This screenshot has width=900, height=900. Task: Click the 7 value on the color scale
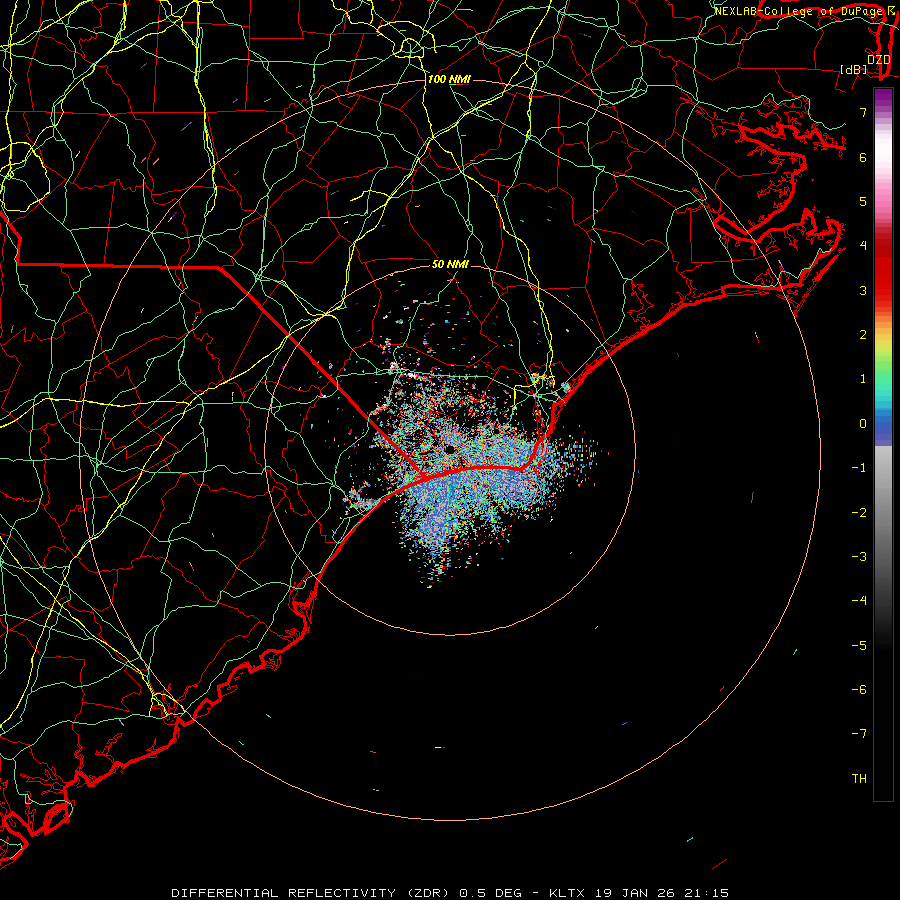(863, 112)
